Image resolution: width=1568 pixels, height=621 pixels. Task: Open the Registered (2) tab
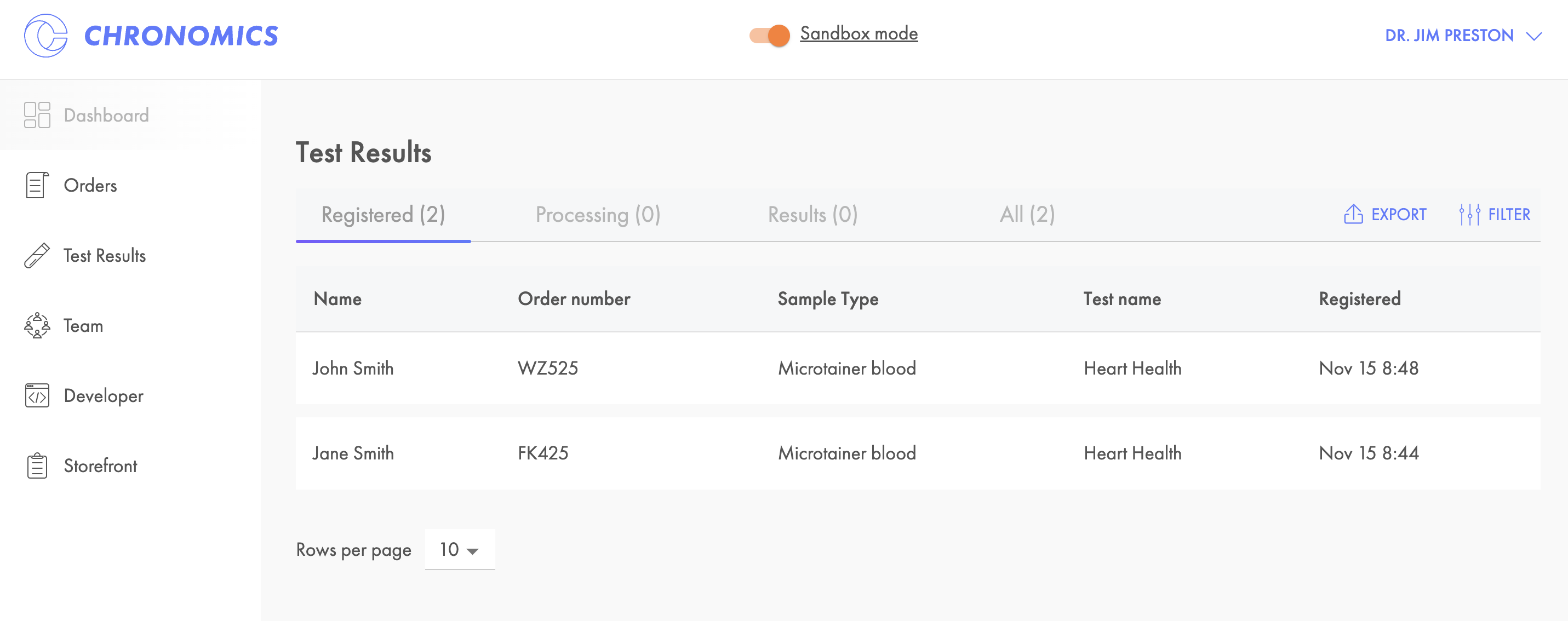pos(383,214)
